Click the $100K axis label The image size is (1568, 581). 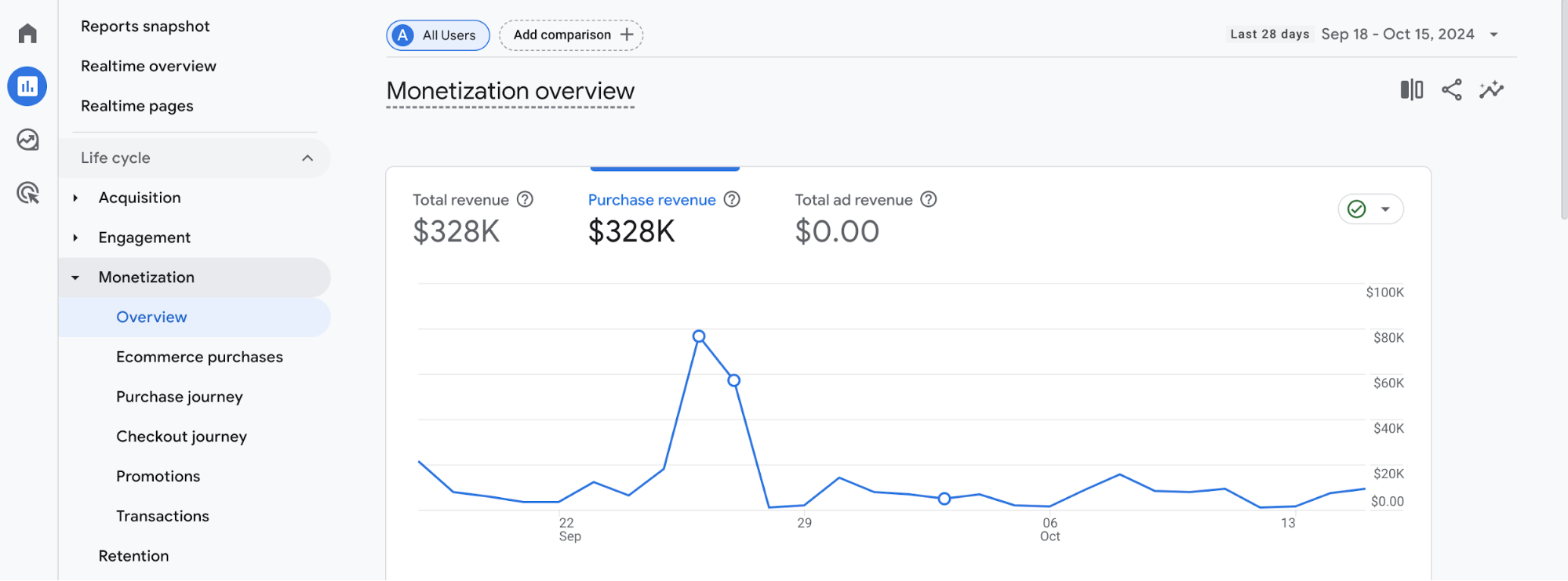pos(1385,292)
